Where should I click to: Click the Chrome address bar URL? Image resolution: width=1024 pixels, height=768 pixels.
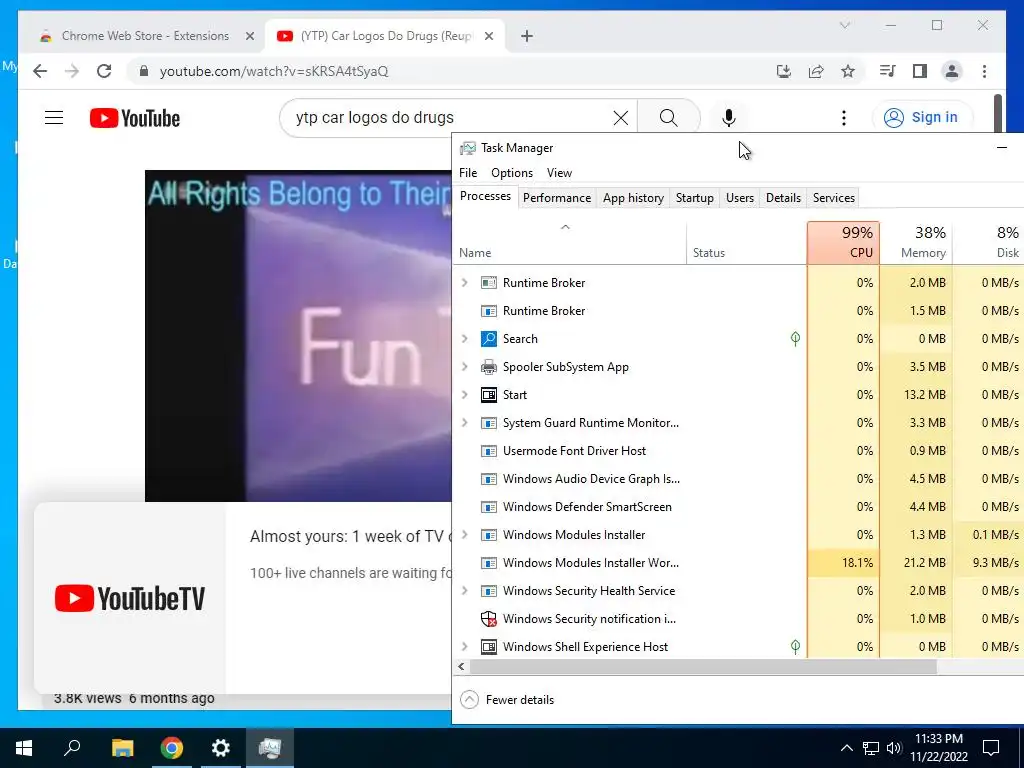coord(274,71)
